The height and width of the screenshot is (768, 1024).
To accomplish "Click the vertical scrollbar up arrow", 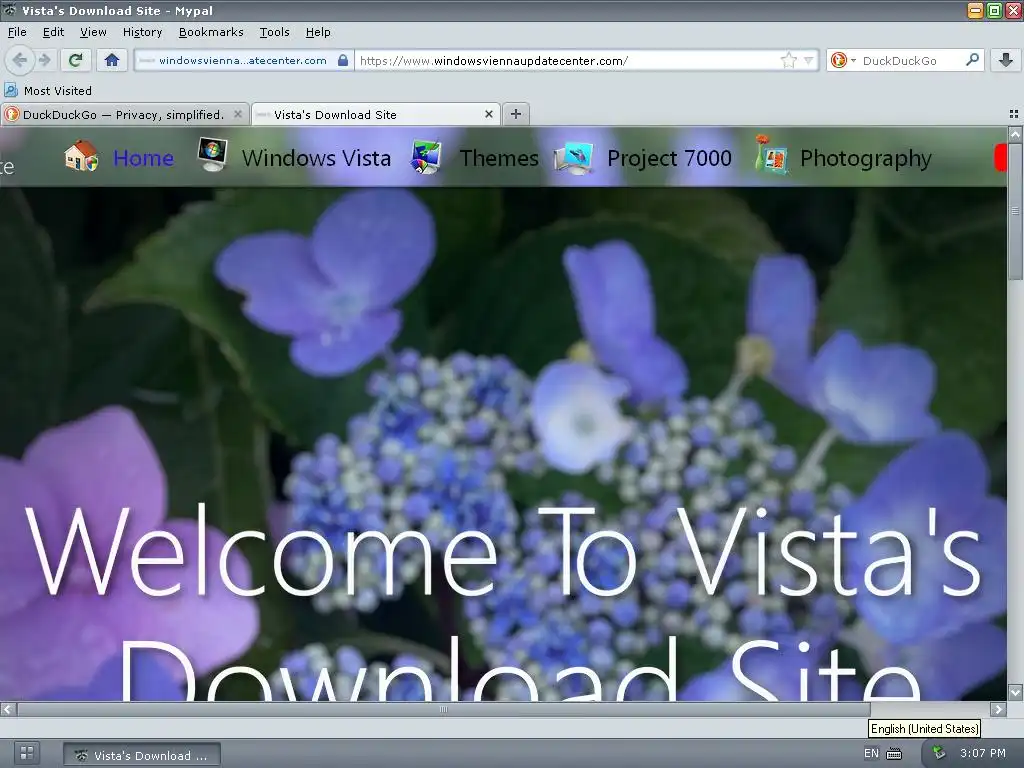I will pyautogui.click(x=1015, y=135).
